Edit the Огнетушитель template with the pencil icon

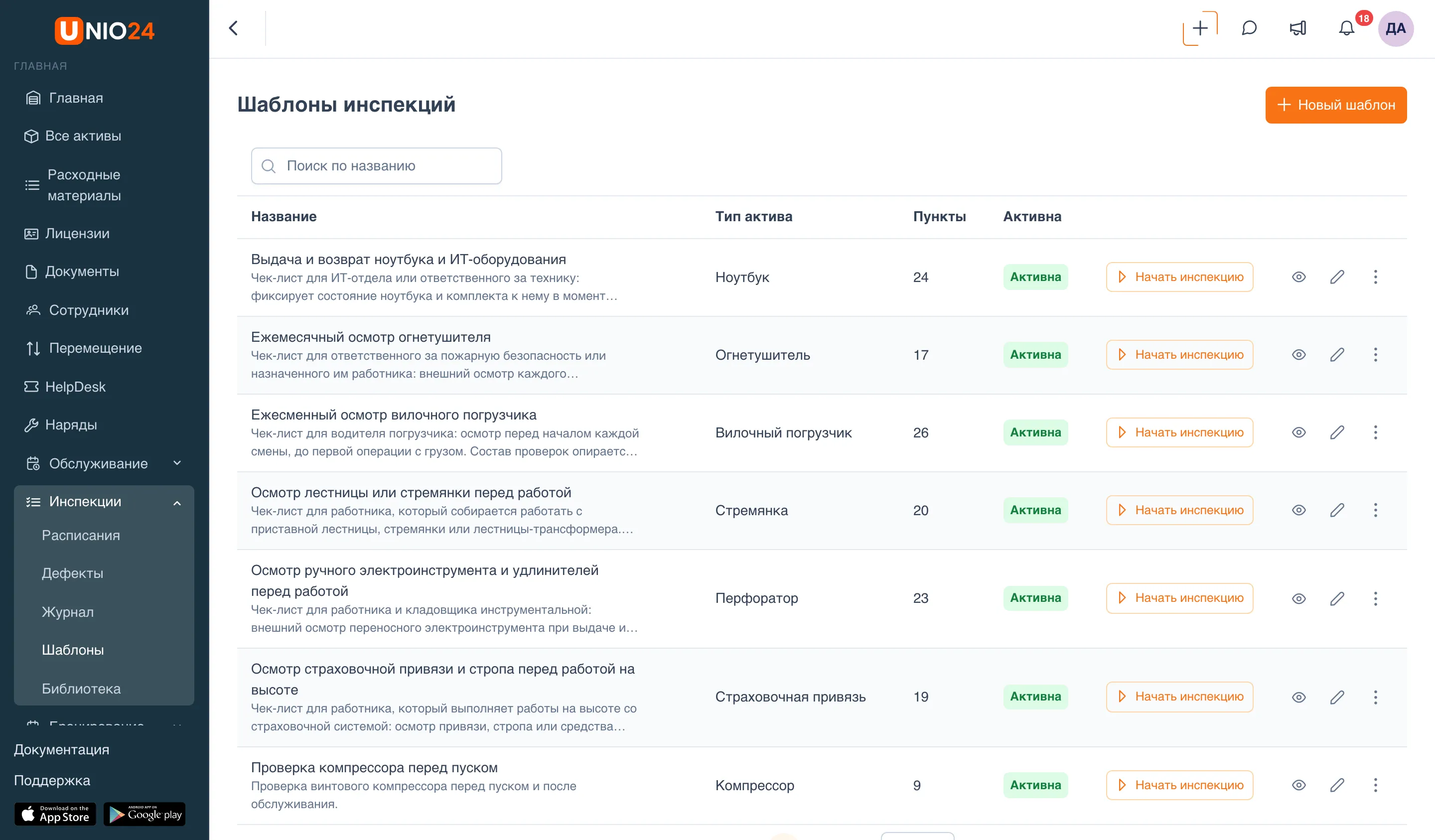pos(1337,355)
